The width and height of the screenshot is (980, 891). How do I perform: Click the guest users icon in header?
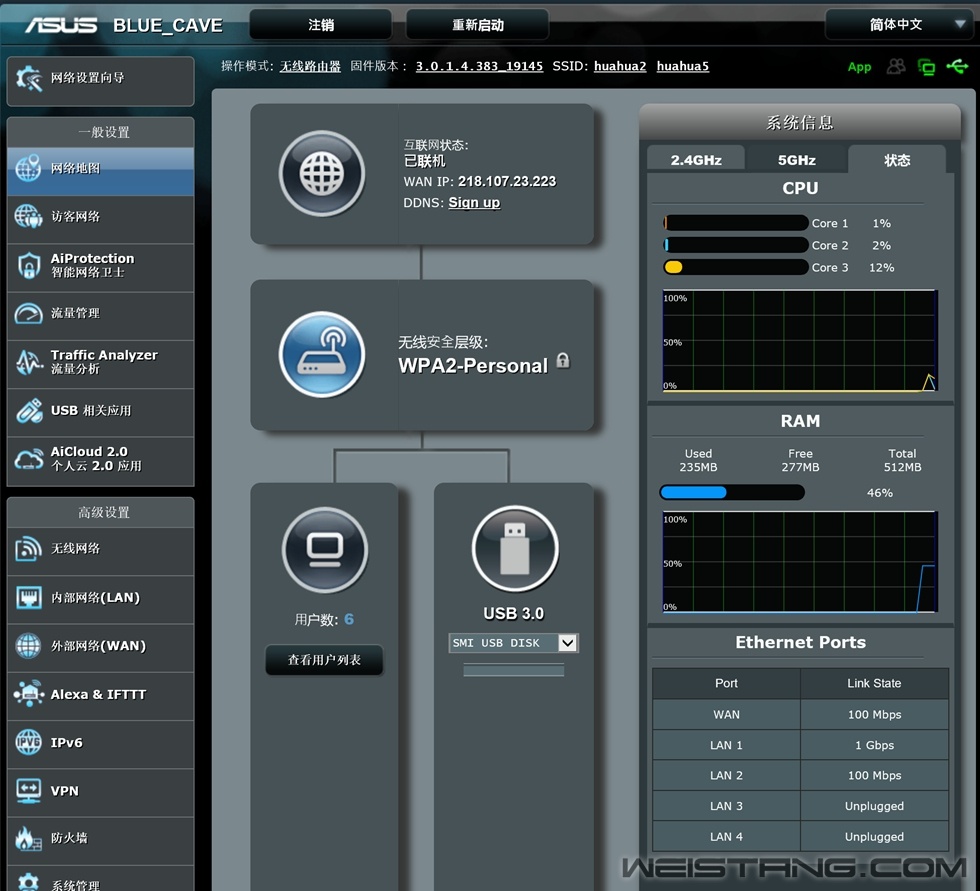896,66
